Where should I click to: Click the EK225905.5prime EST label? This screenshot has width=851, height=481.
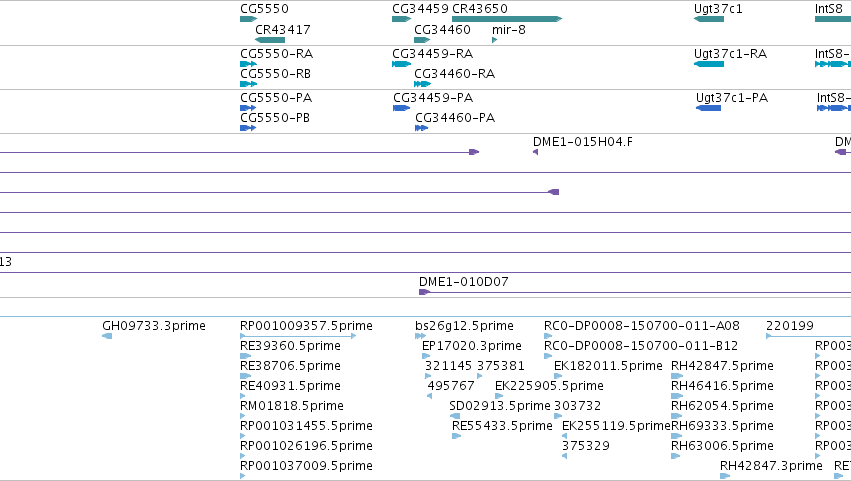(x=549, y=386)
